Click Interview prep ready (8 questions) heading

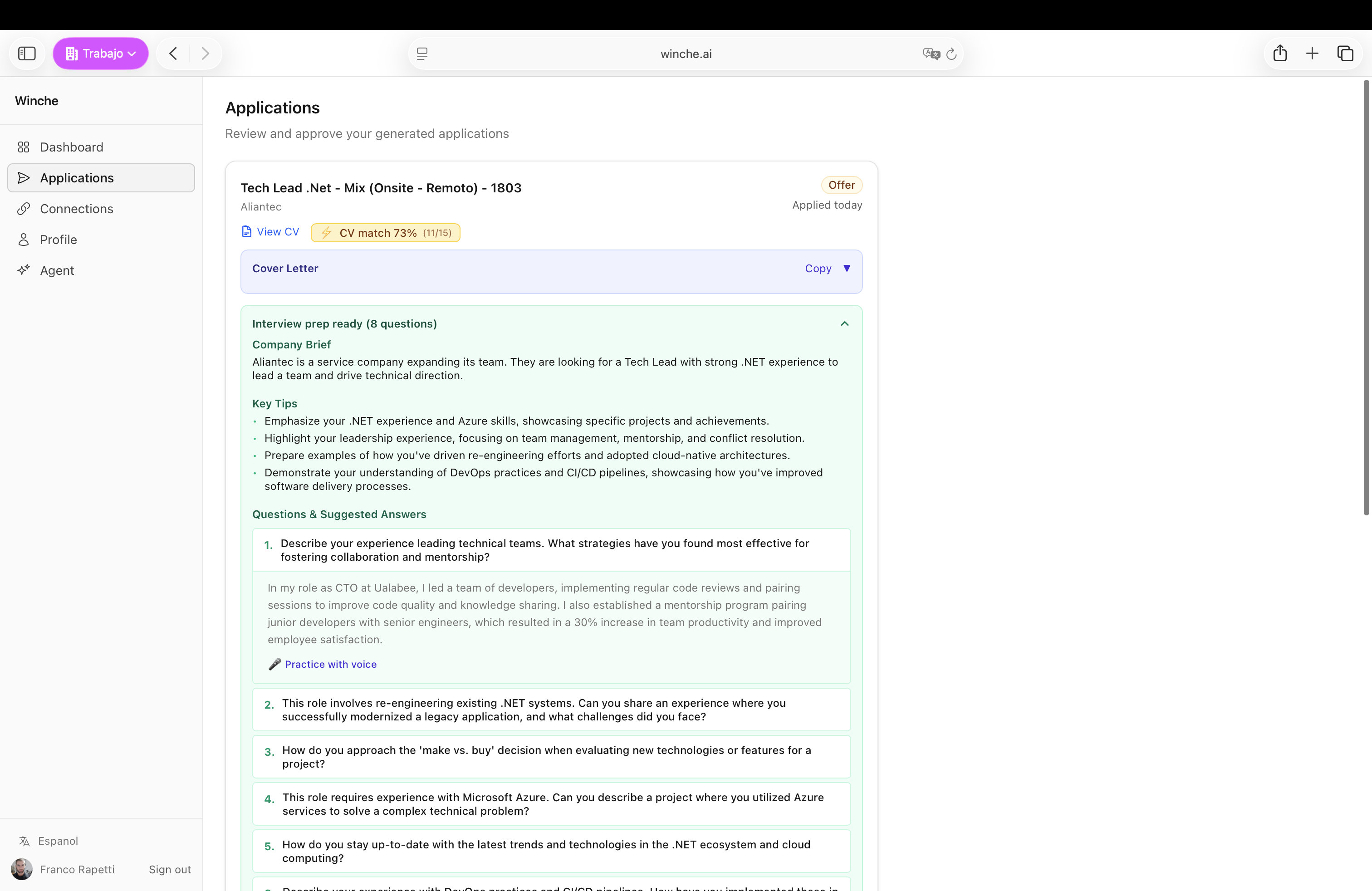pos(345,324)
